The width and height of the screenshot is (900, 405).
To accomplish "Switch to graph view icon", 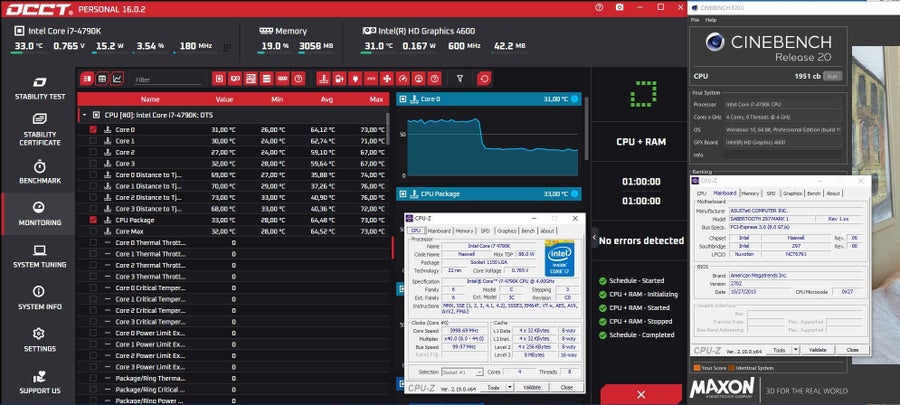I will [117, 79].
